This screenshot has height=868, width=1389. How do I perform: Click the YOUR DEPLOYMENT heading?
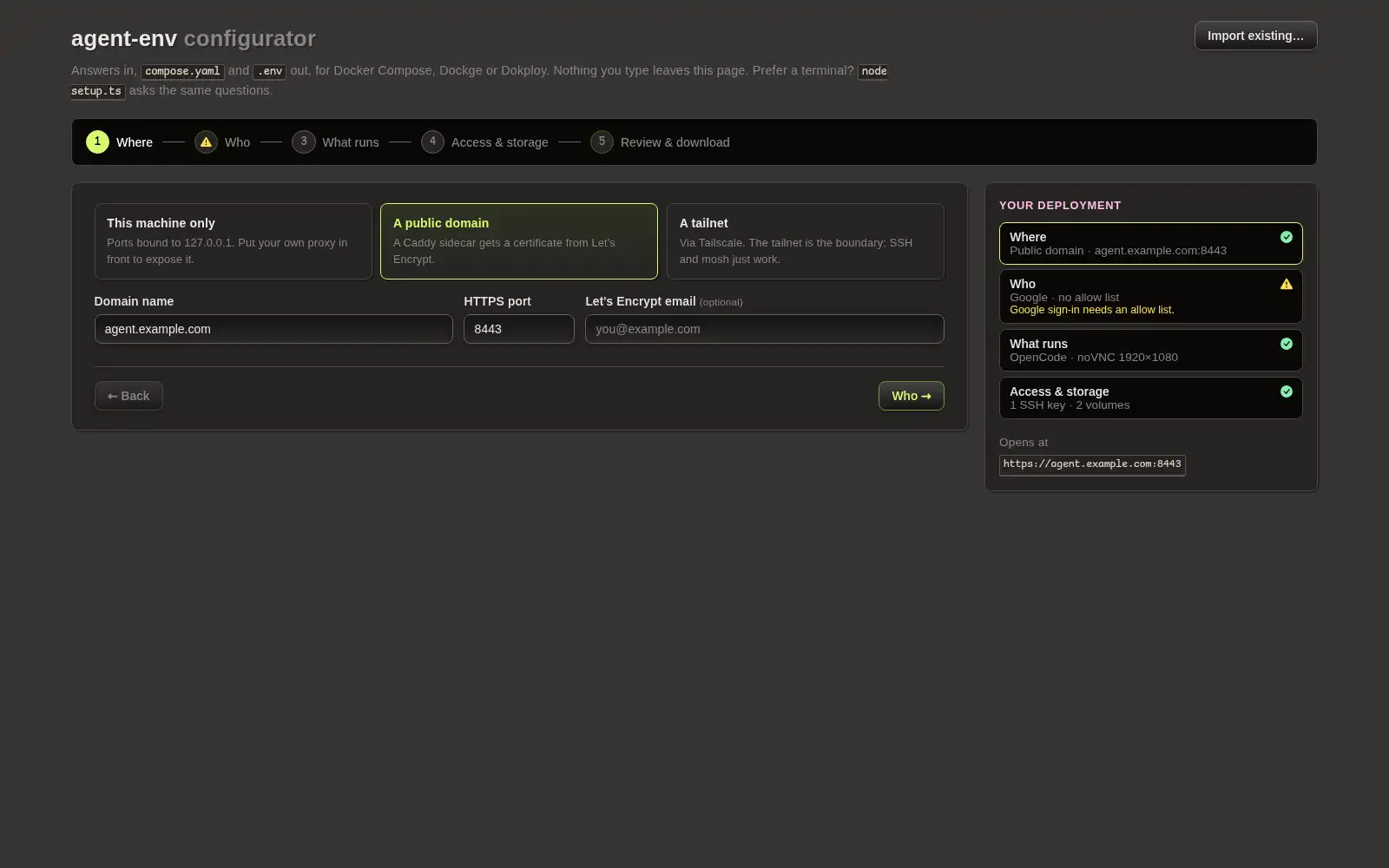click(x=1060, y=206)
